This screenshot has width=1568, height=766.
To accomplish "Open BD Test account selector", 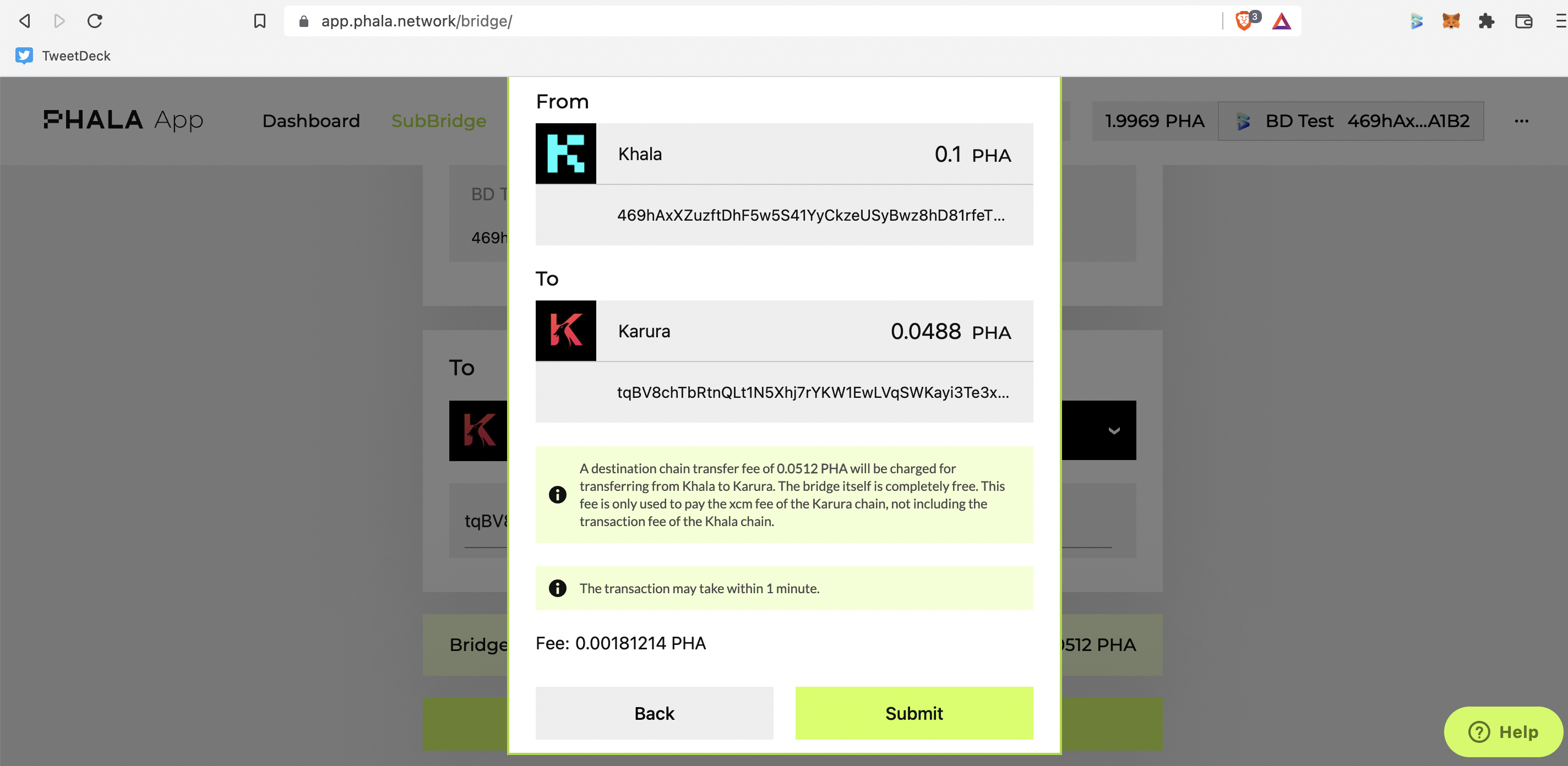I will tap(1351, 121).
